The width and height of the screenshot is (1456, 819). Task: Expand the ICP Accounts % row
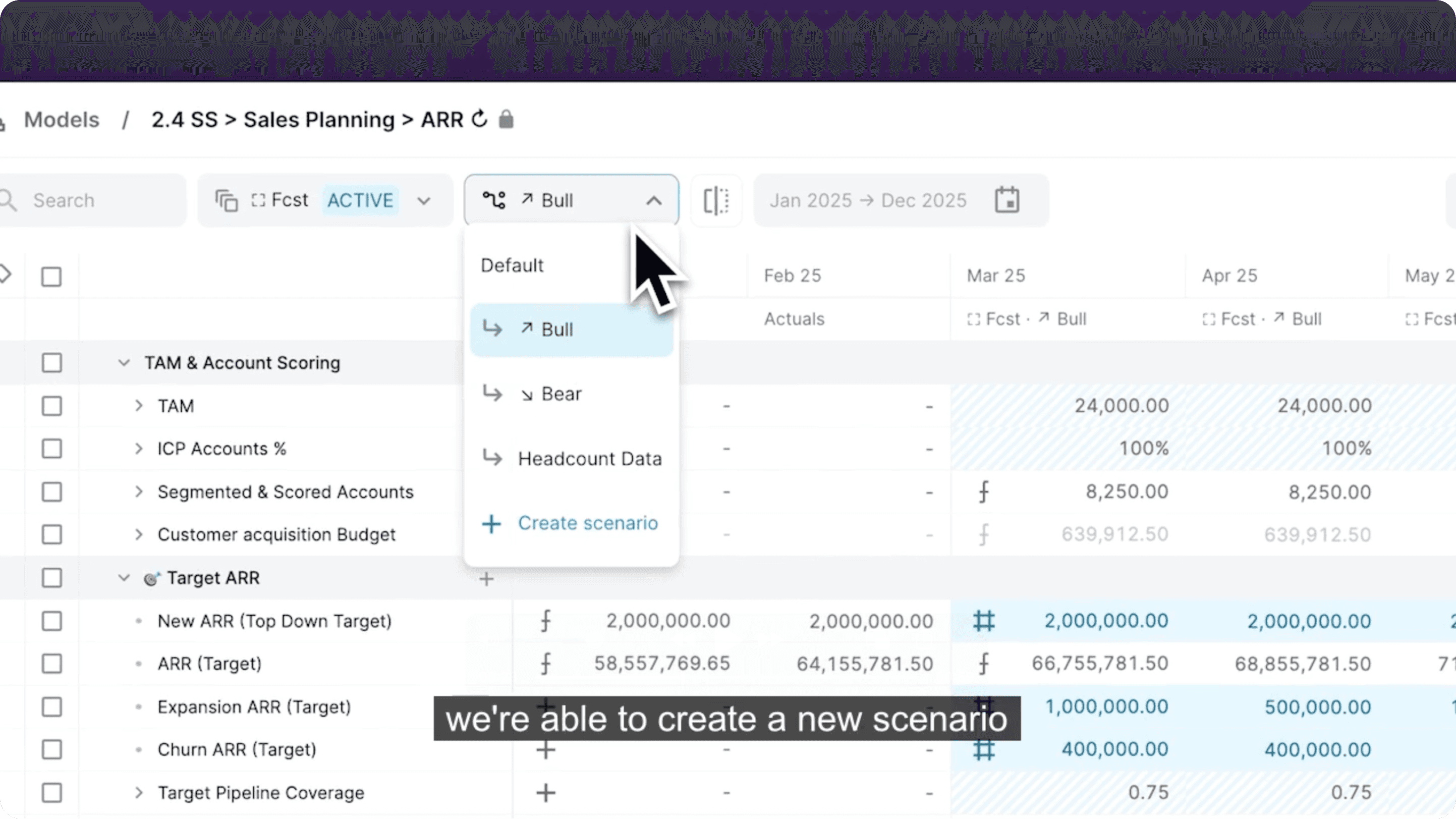click(x=139, y=449)
